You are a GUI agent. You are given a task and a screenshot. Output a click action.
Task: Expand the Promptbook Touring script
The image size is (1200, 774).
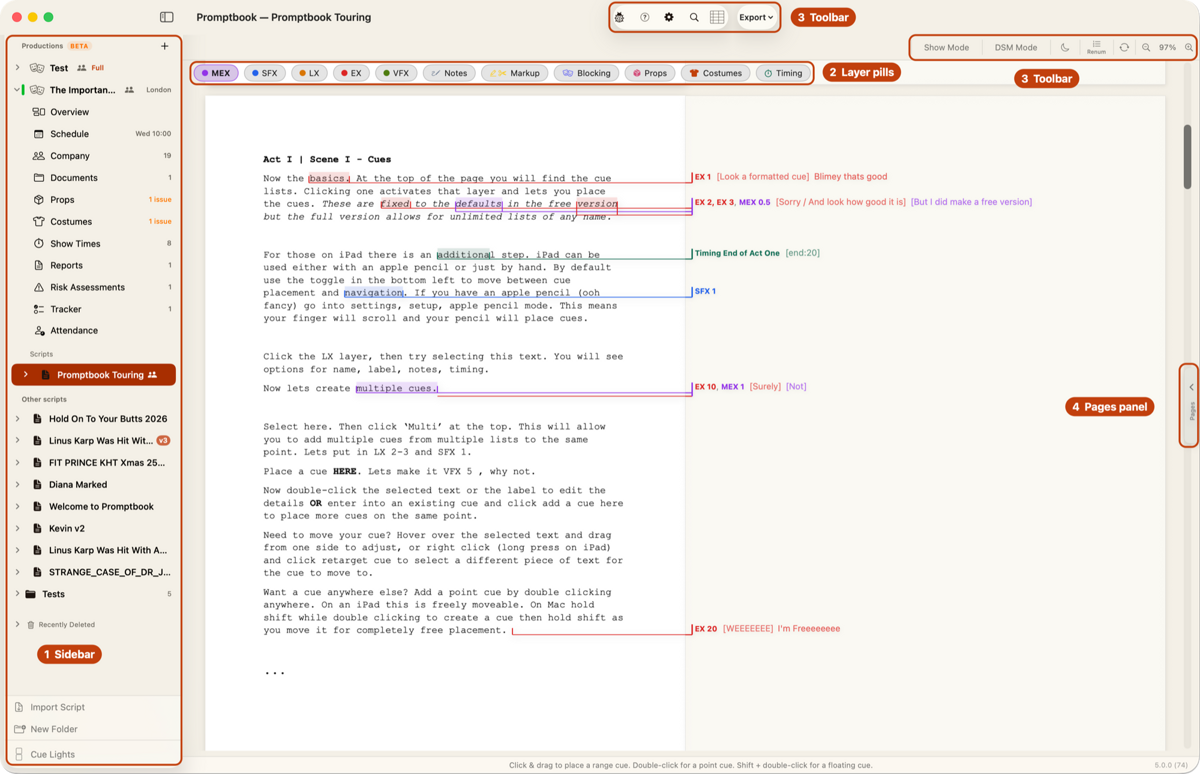(26, 375)
